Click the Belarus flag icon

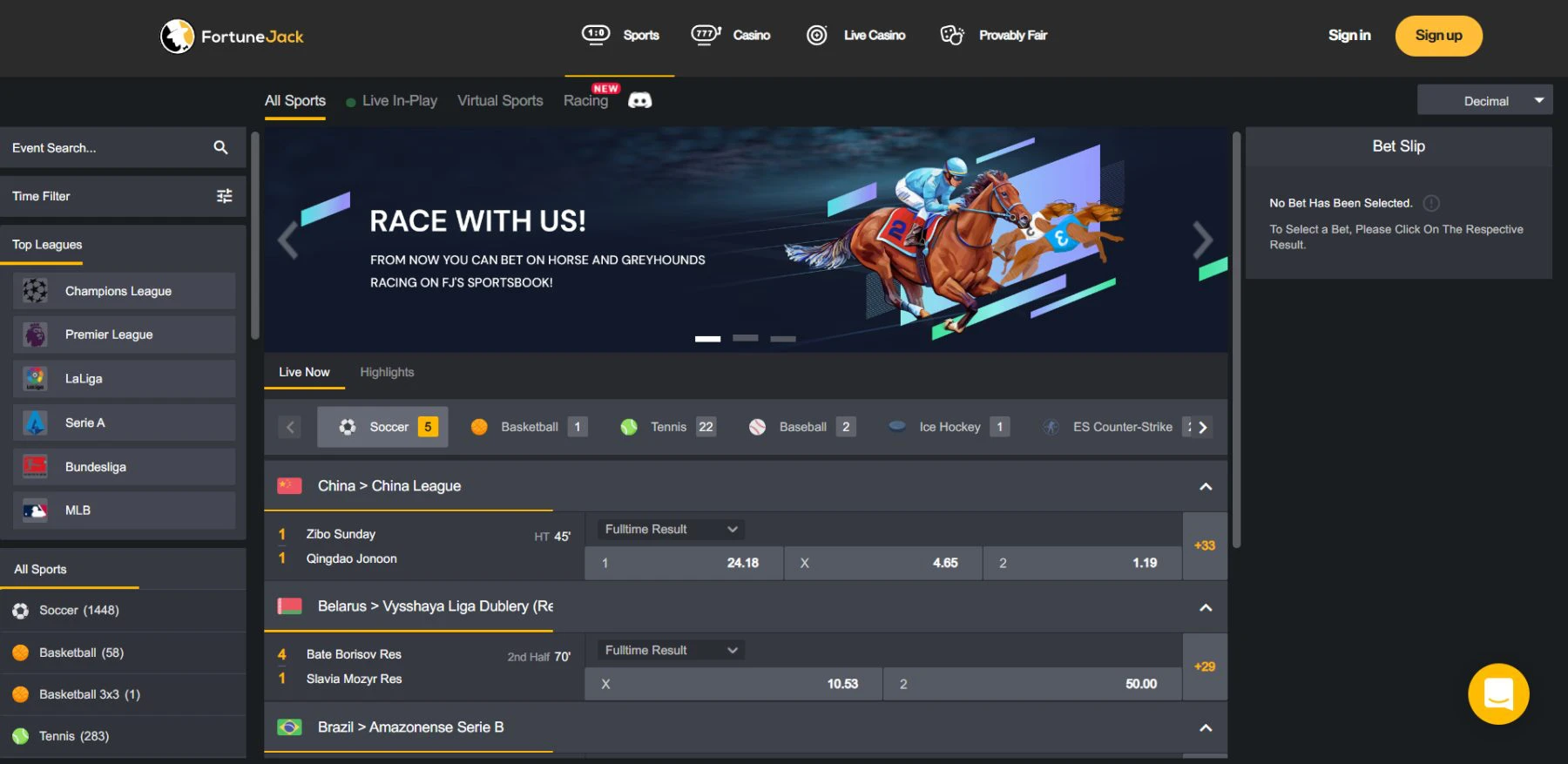[x=289, y=605]
